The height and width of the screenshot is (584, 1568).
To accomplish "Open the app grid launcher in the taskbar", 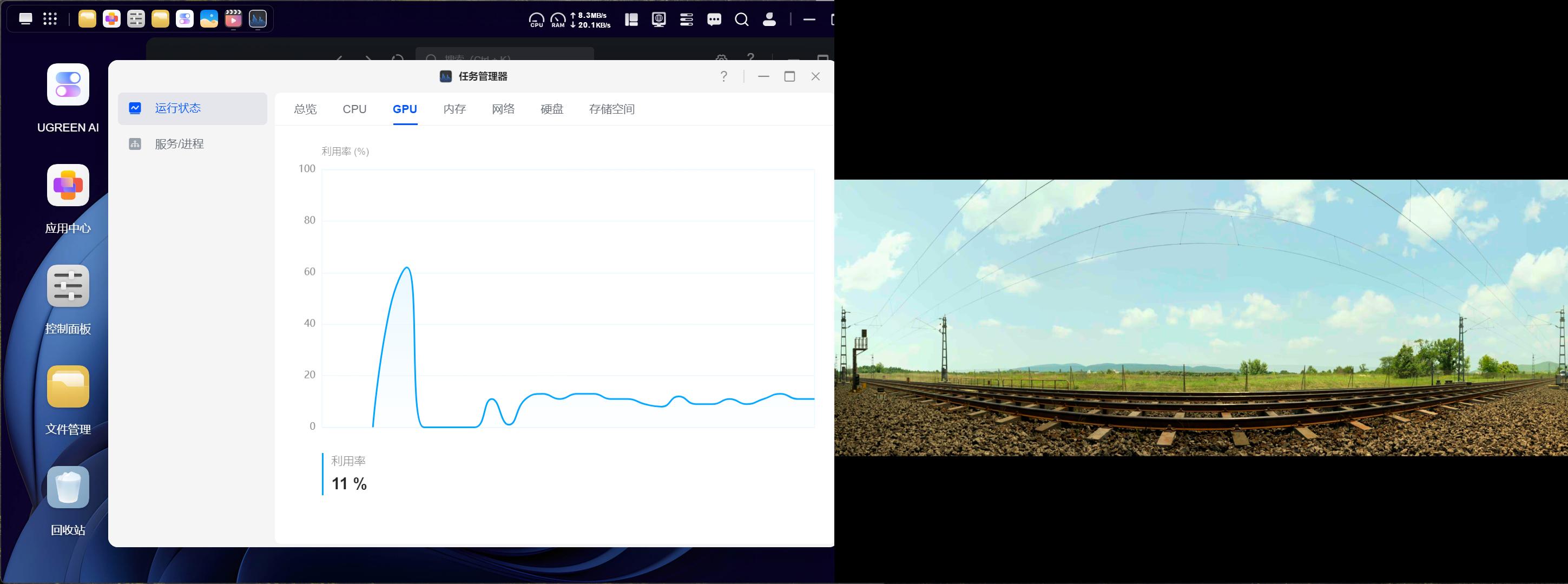I will coord(50,19).
